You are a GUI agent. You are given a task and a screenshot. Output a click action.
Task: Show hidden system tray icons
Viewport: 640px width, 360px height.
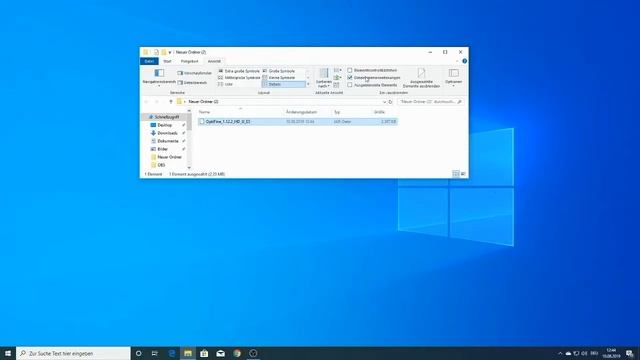[560, 353]
